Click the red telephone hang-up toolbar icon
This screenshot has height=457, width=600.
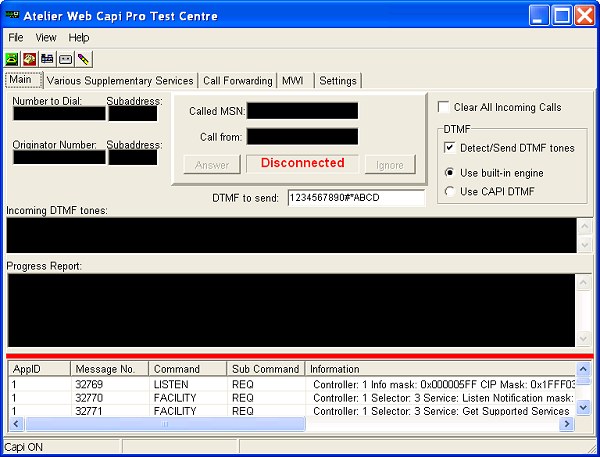tap(29, 59)
